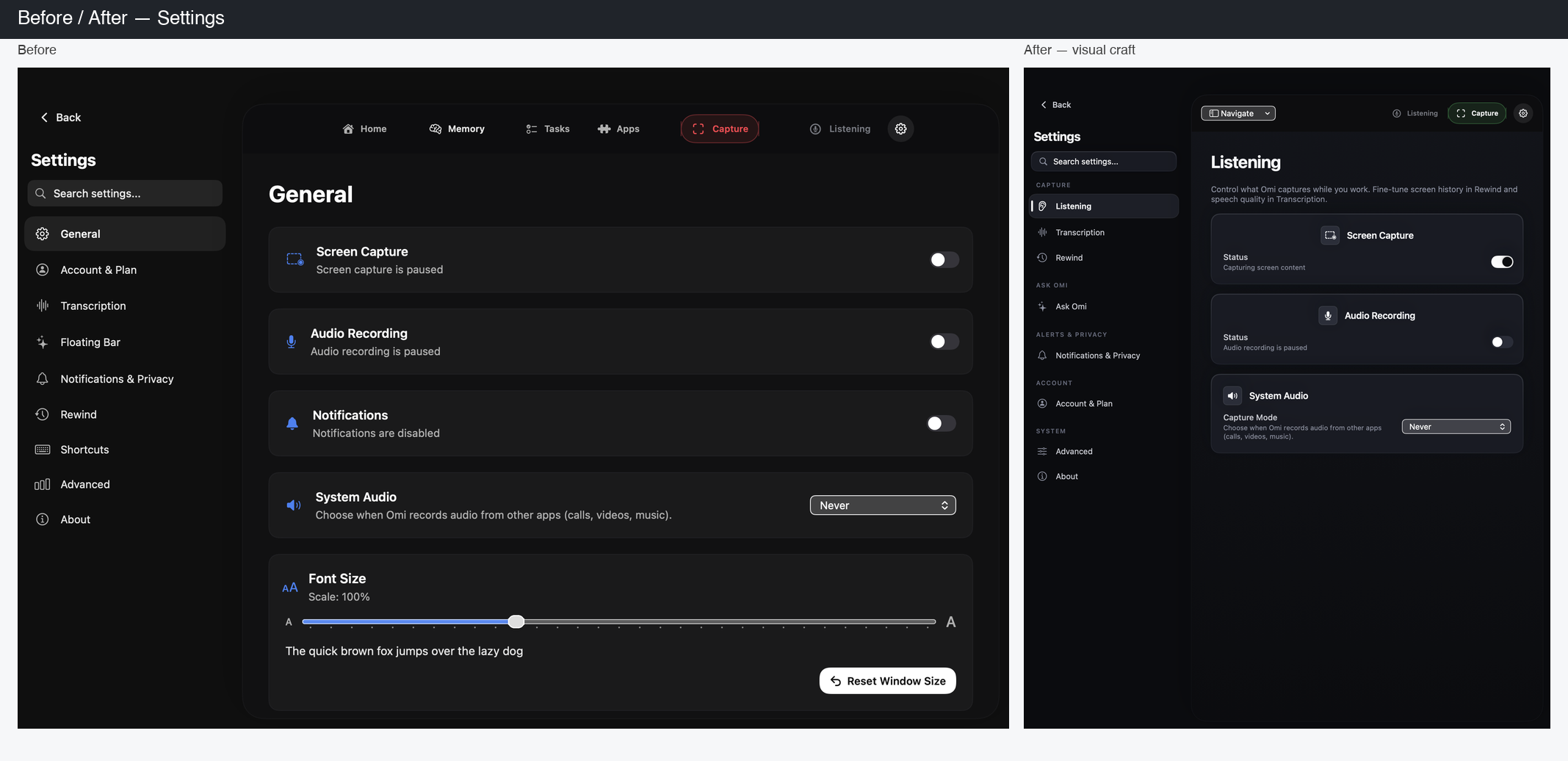Click the gear icon in After top bar
This screenshot has width=1568, height=761.
tap(1523, 113)
